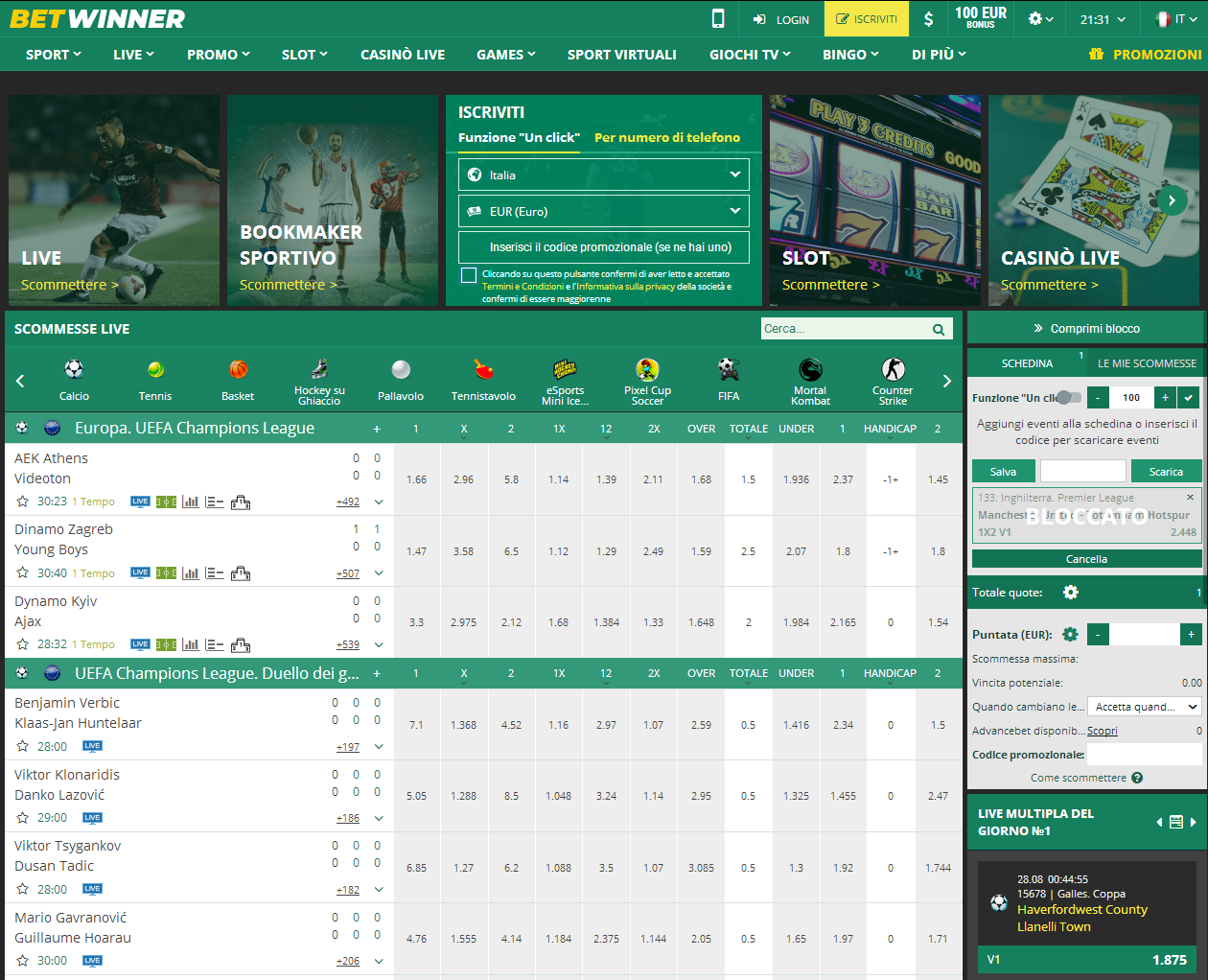1208x980 pixels.
Task: Open the live multipla calendar icon
Action: click(x=1176, y=822)
